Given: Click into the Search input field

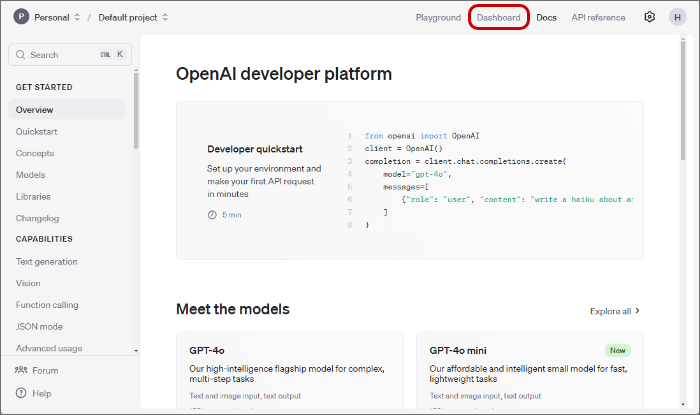Looking at the screenshot, I should point(70,54).
